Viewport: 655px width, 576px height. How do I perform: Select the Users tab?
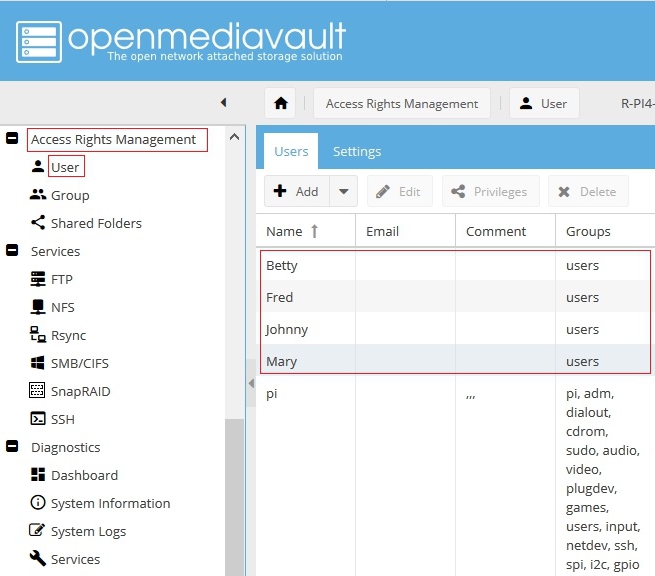point(291,152)
